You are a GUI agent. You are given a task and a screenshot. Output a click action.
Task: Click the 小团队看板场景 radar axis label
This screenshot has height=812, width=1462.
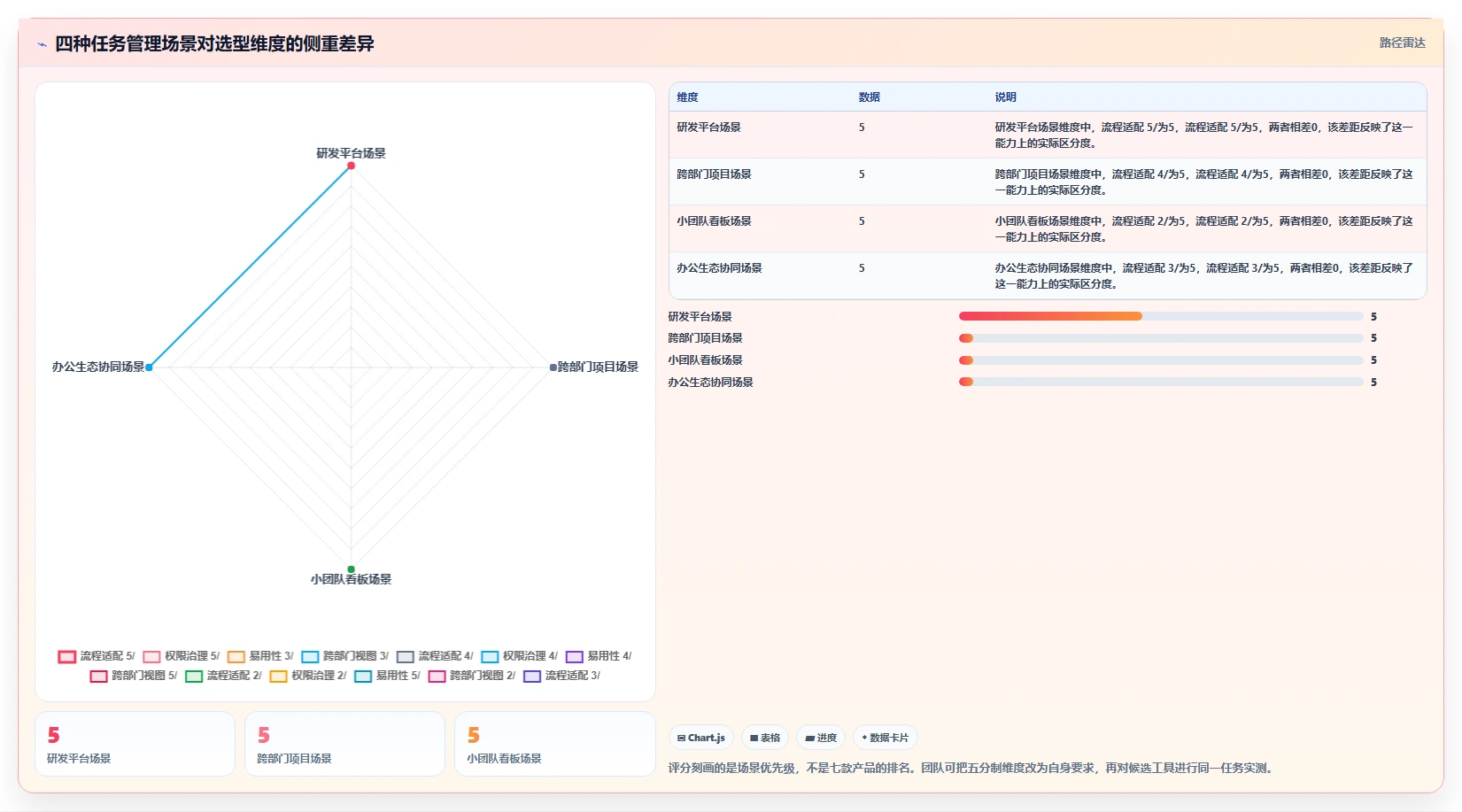(x=351, y=579)
